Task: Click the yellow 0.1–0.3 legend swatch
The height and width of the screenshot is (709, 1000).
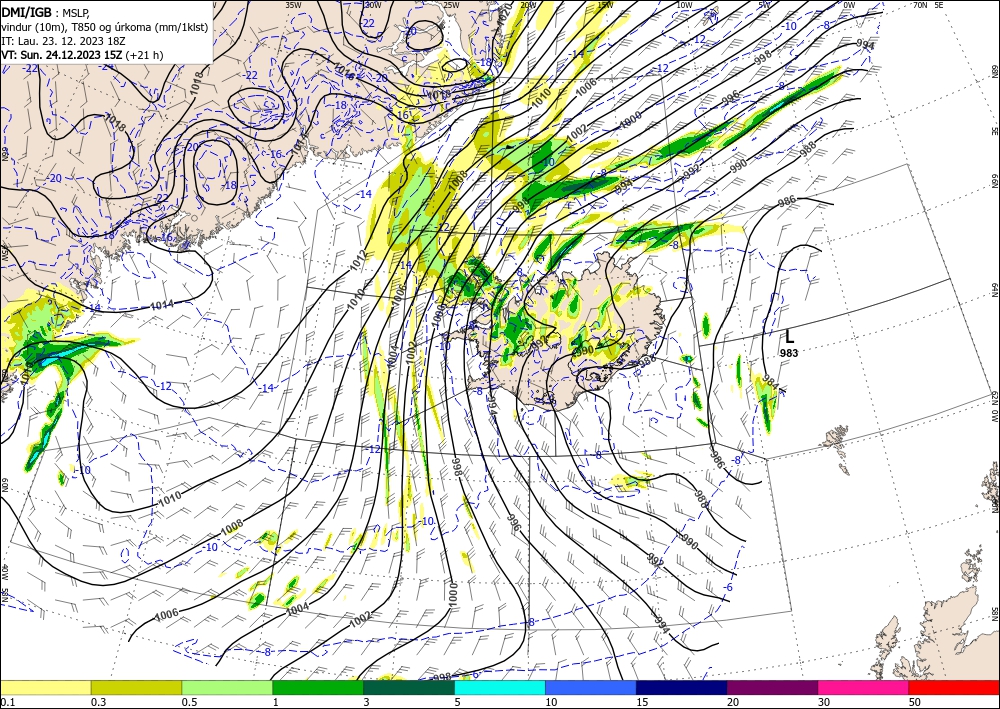Action: tap(45, 687)
